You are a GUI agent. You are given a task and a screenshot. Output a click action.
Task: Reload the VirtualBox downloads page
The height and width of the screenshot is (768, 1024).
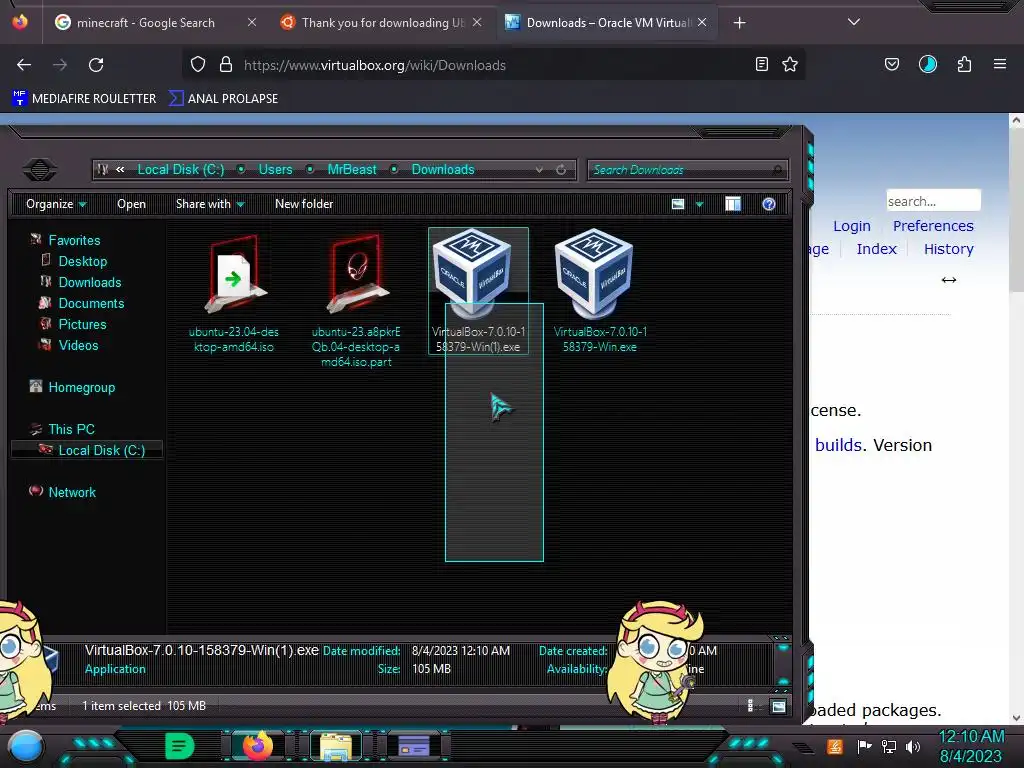click(96, 65)
